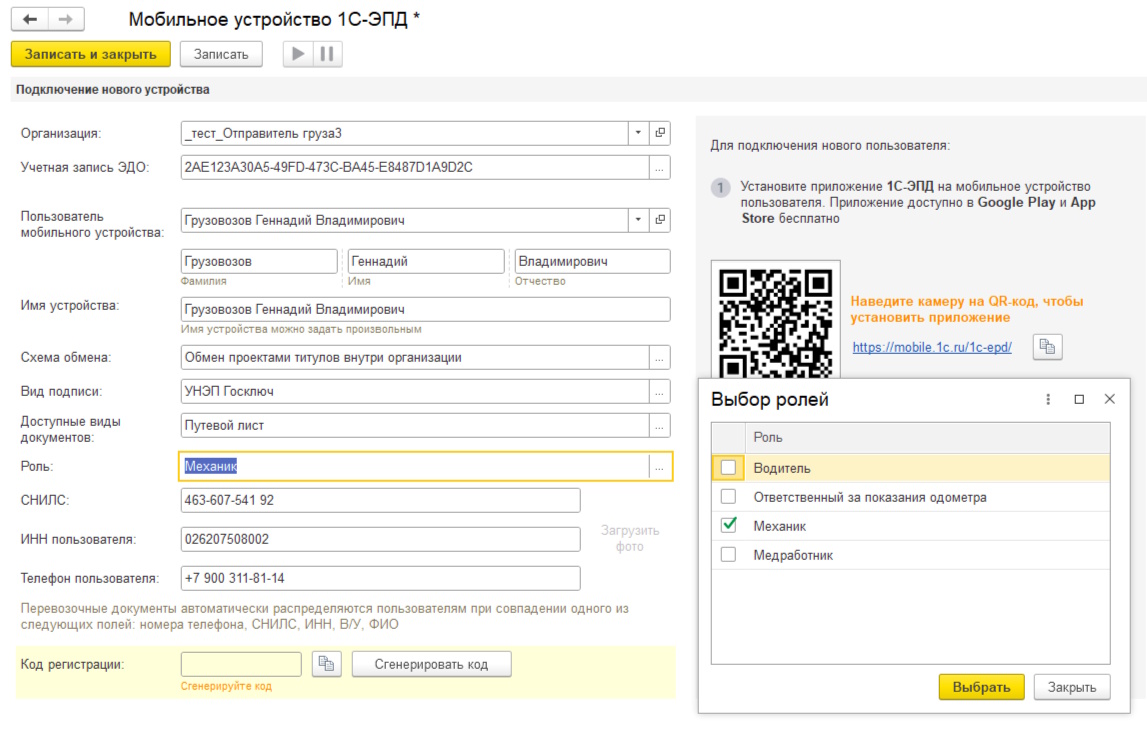Click the forward navigation arrow

tap(66, 19)
